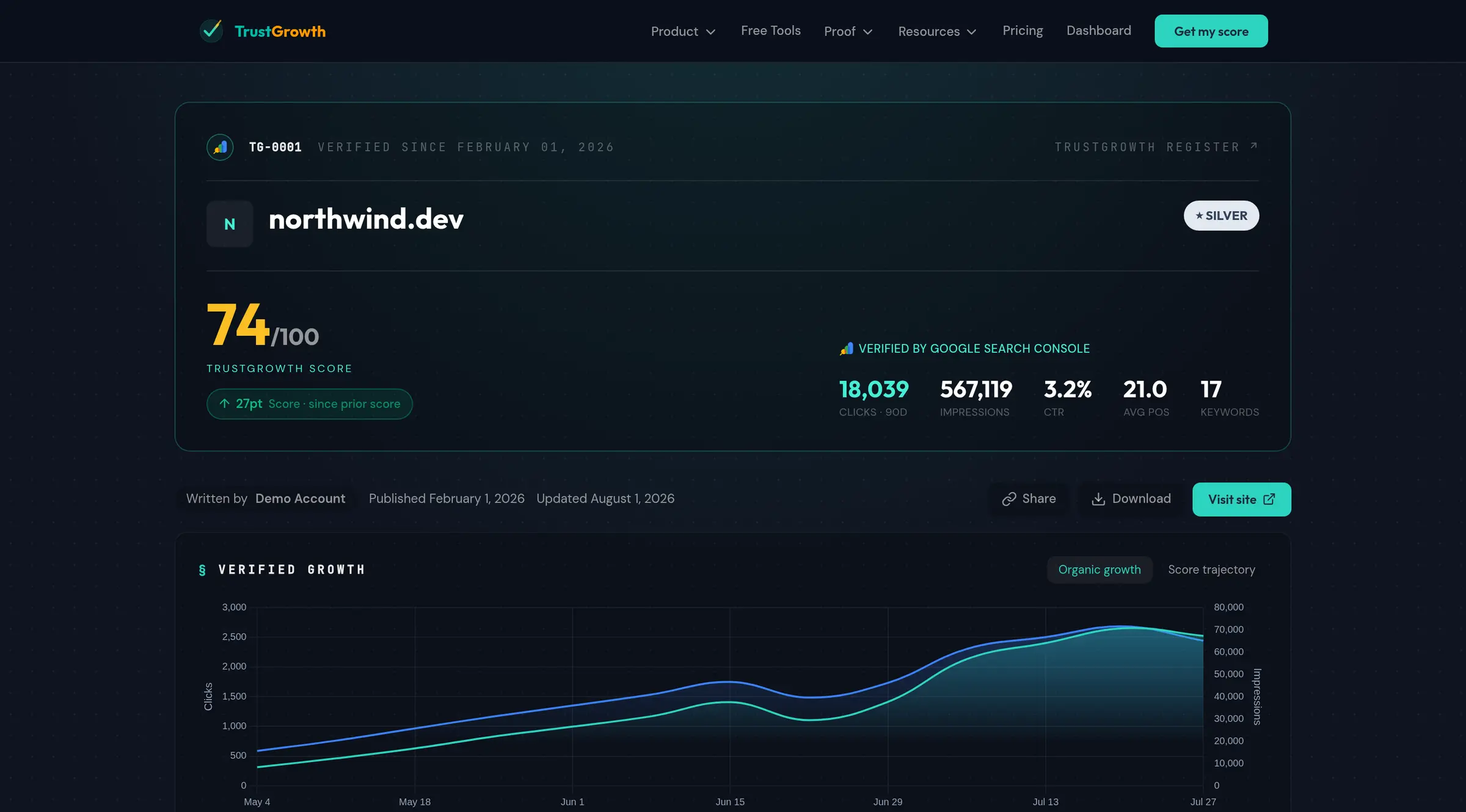This screenshot has width=1466, height=812.
Task: Click the external arrow icon after Register
Action: [1253, 146]
